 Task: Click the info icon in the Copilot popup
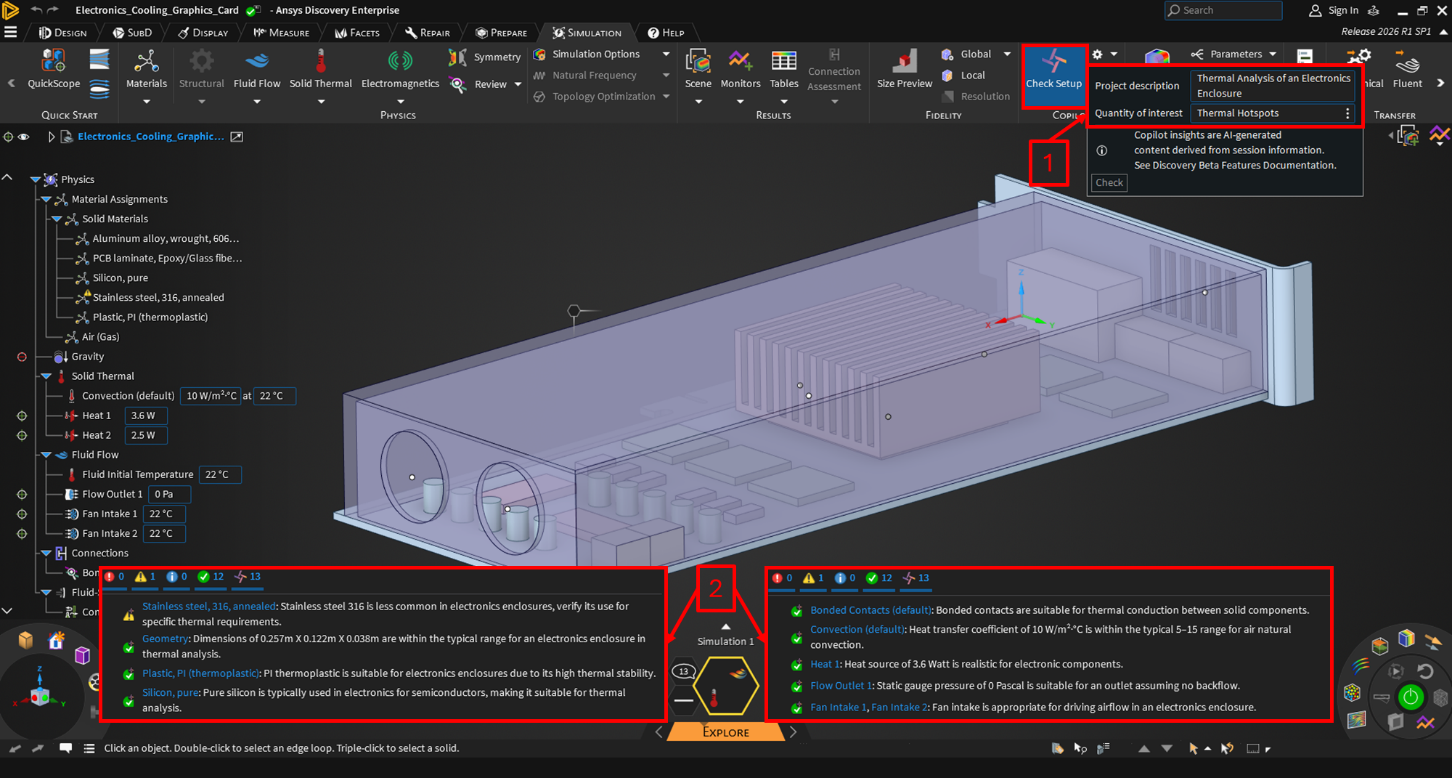point(1102,150)
